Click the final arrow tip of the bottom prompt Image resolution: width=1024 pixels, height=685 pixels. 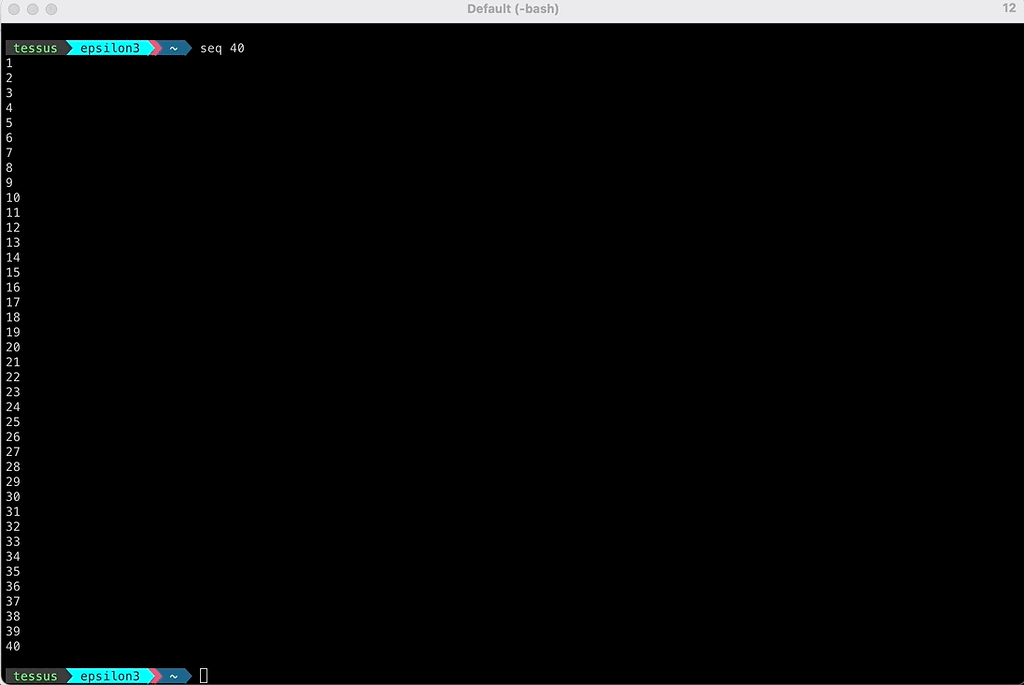point(188,676)
